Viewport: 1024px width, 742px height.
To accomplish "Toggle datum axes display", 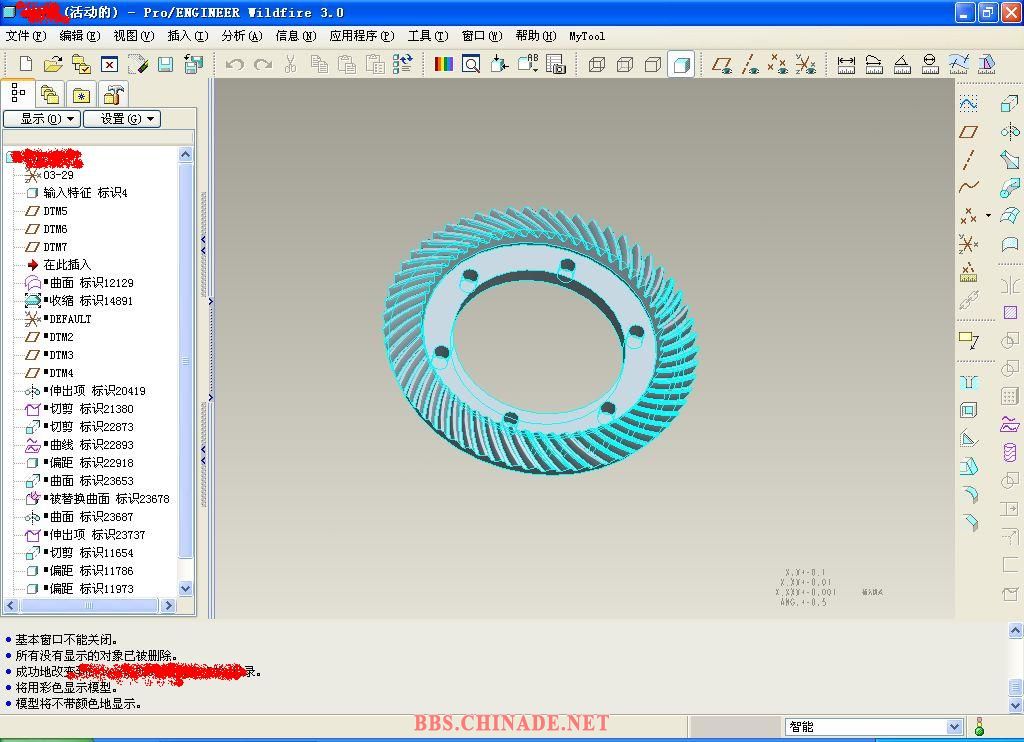I will tap(750, 64).
